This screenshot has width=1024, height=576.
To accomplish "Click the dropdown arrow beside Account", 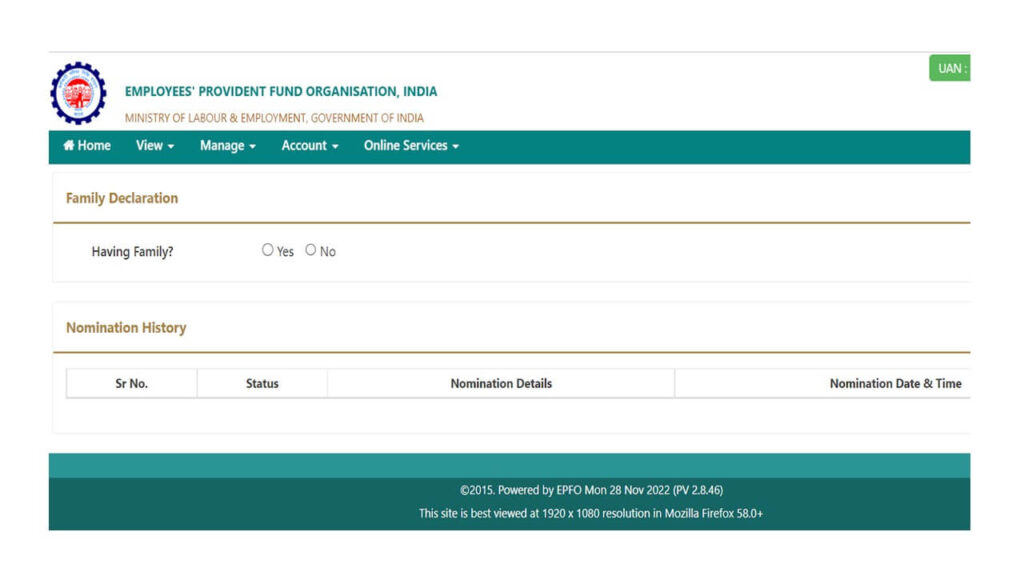I will [333, 146].
